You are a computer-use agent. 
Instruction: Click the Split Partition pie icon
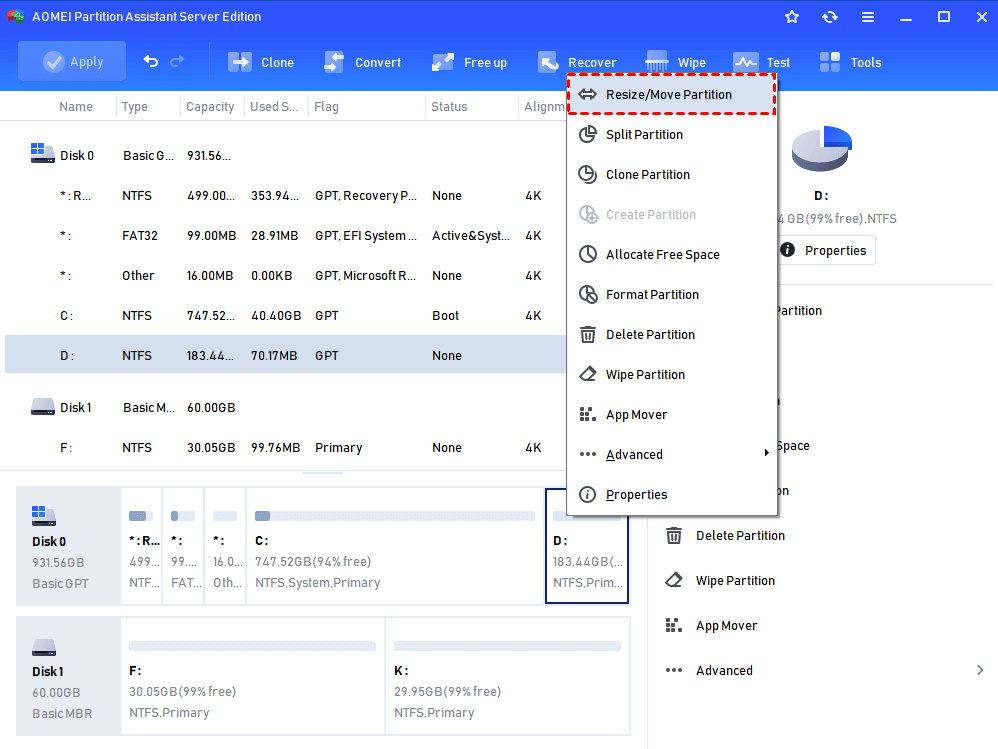point(587,134)
